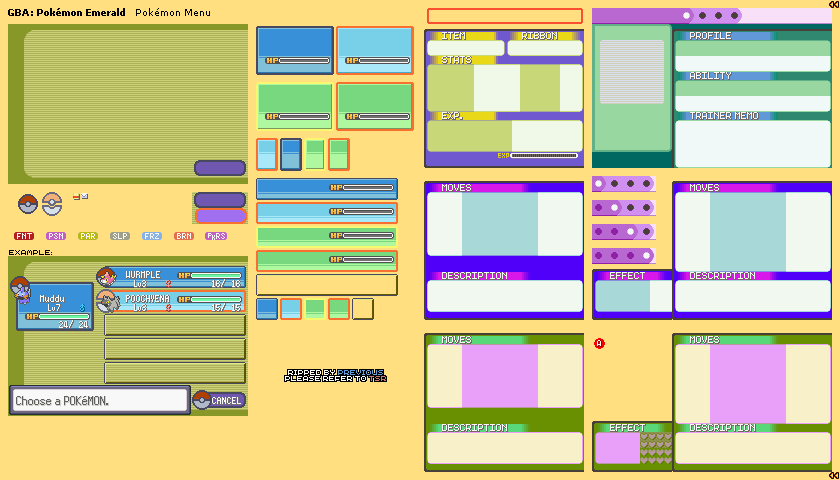Click the PROFILE header label
840x480 pixels.
click(x=710, y=36)
